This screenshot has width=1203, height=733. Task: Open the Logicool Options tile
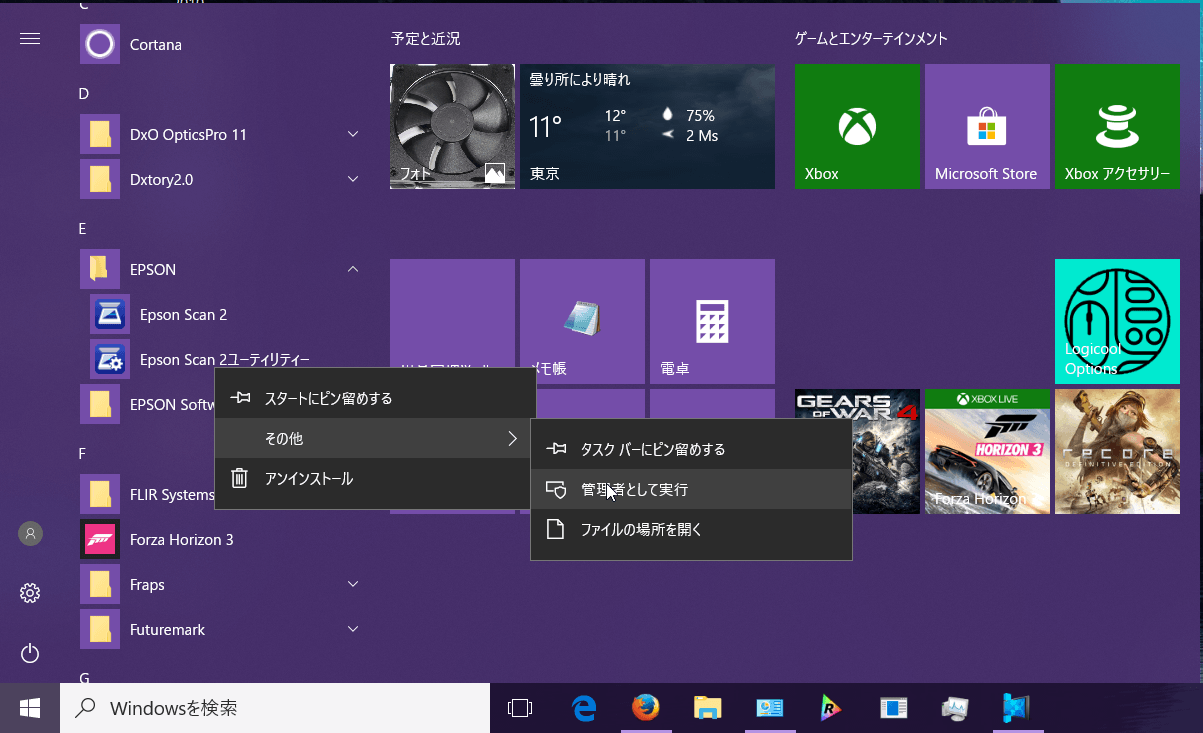(1117, 321)
